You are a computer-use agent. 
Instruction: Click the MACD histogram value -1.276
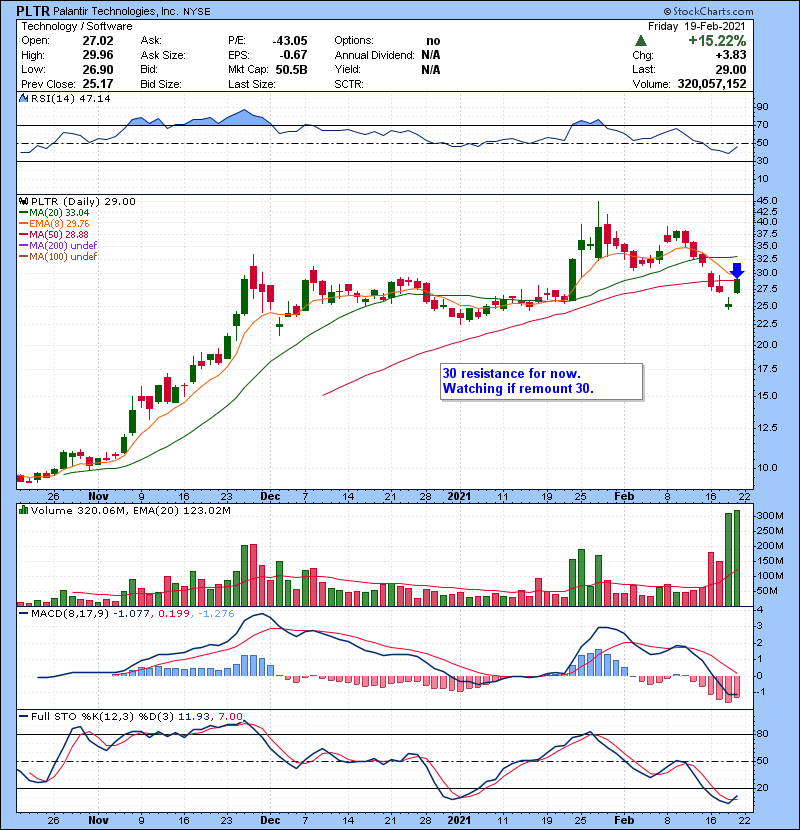pyautogui.click(x=216, y=614)
